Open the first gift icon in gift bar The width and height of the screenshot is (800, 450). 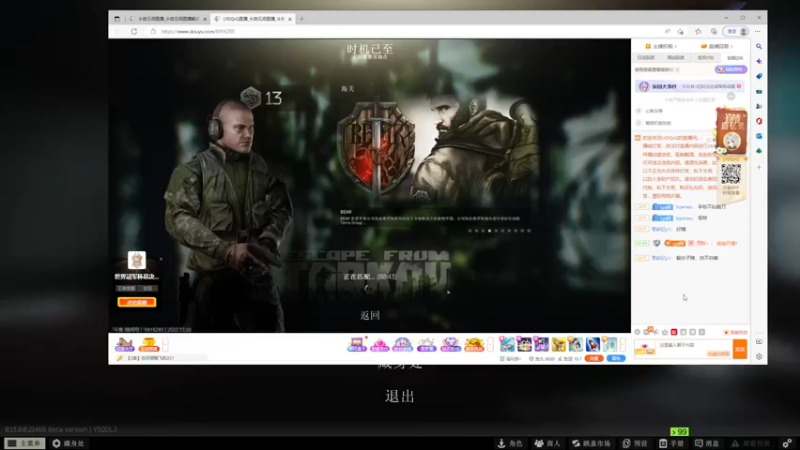[x=357, y=344]
